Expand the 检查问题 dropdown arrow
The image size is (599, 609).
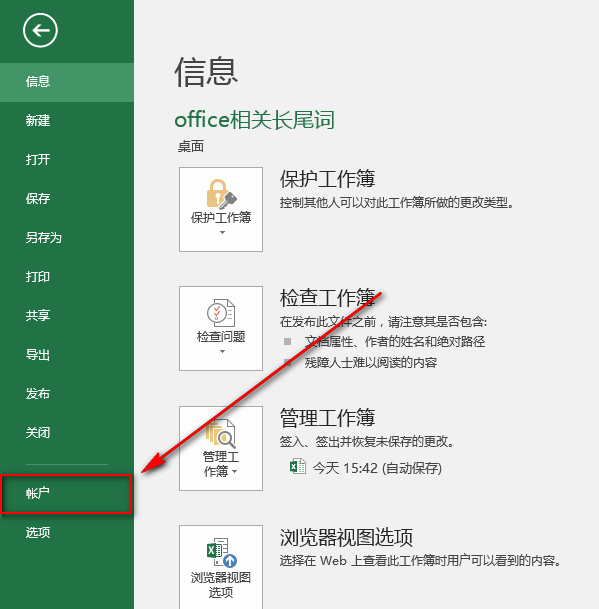[x=222, y=351]
